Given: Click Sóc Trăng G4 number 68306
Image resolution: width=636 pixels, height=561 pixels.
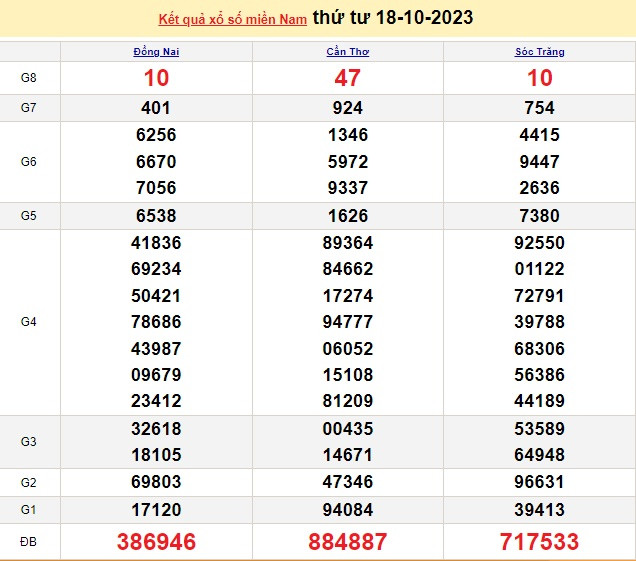Looking at the screenshot, I should click(x=539, y=349).
